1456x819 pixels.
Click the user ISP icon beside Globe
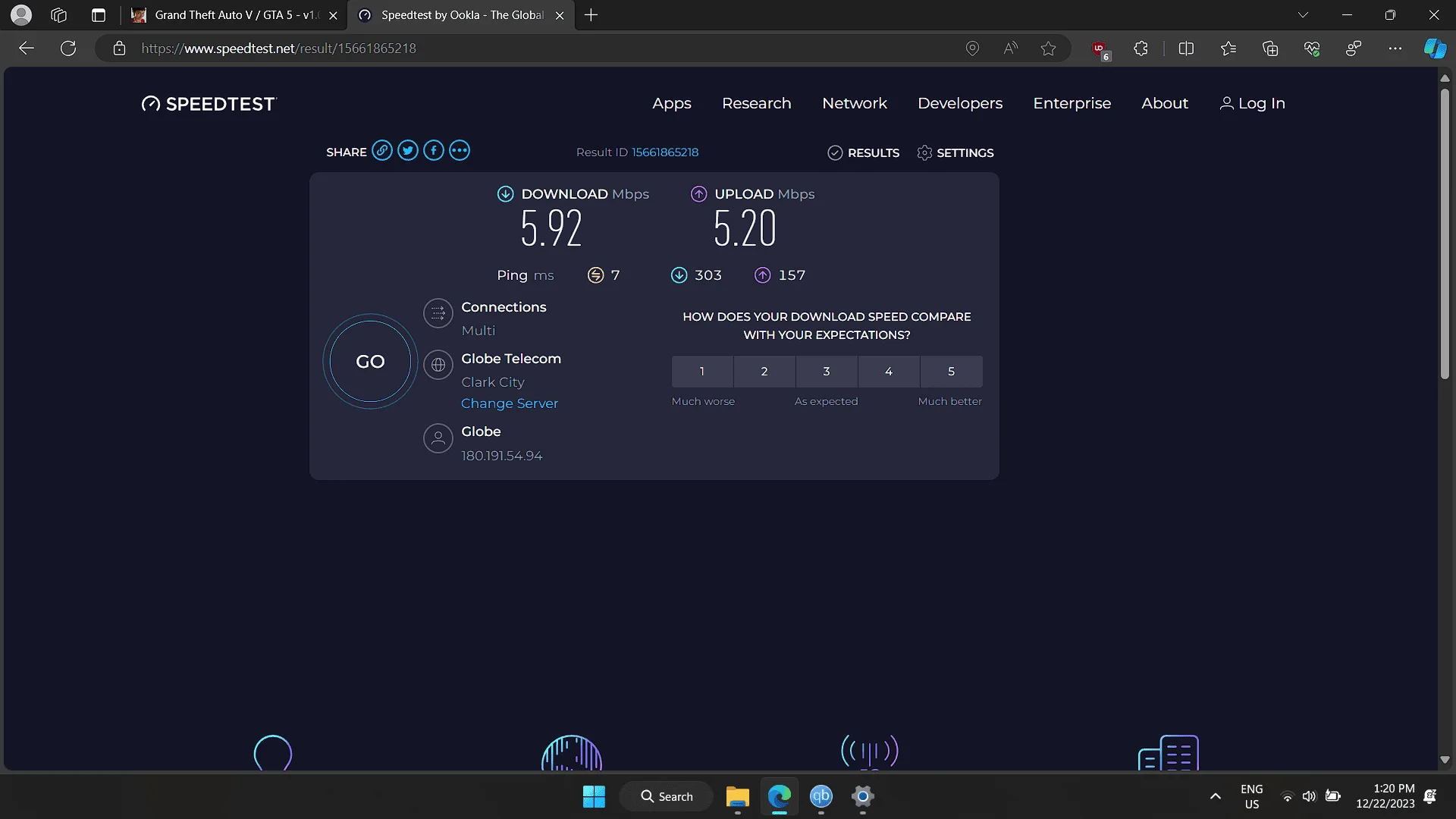[x=438, y=438]
